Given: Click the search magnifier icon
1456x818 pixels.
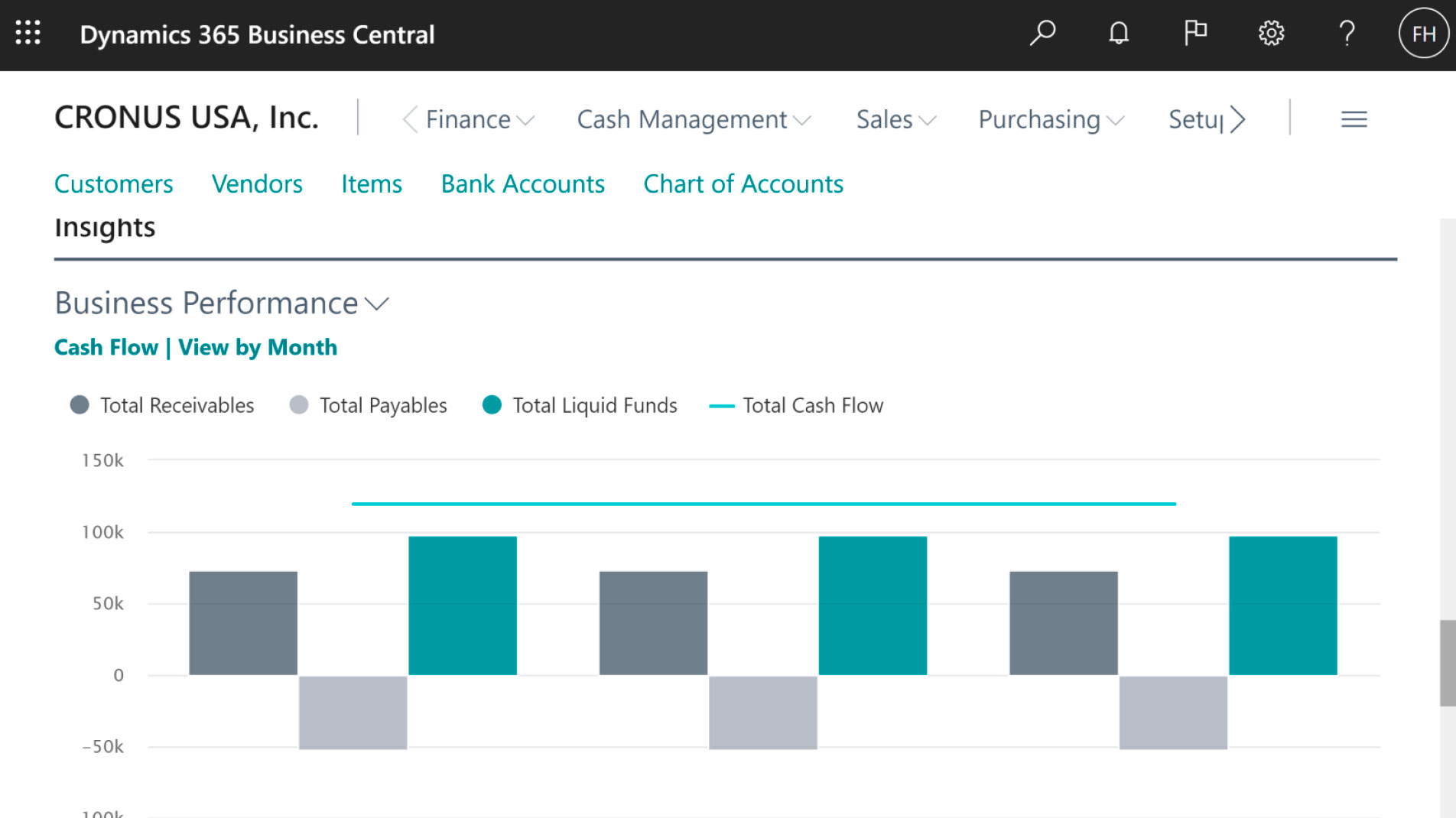Looking at the screenshot, I should click(x=1042, y=34).
